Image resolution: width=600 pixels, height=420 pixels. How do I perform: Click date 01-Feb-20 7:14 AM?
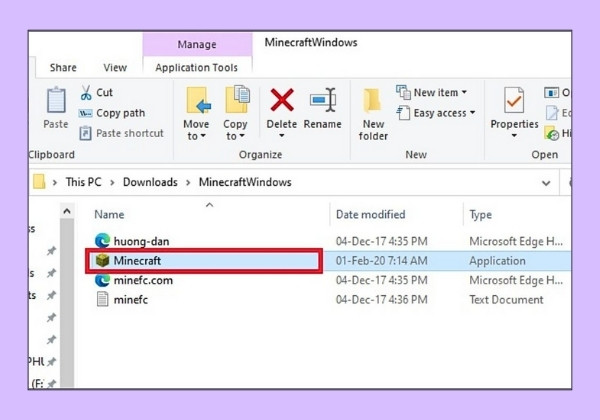pos(382,261)
